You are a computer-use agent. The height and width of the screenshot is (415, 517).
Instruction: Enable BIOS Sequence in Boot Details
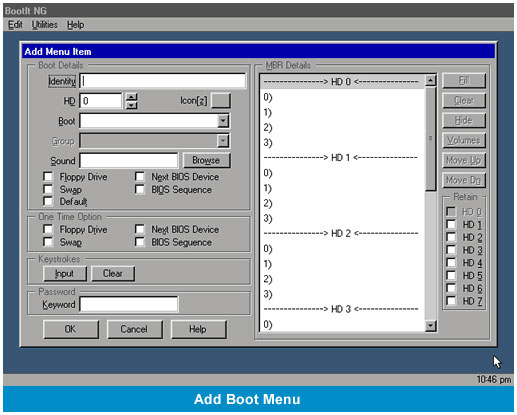[140, 189]
